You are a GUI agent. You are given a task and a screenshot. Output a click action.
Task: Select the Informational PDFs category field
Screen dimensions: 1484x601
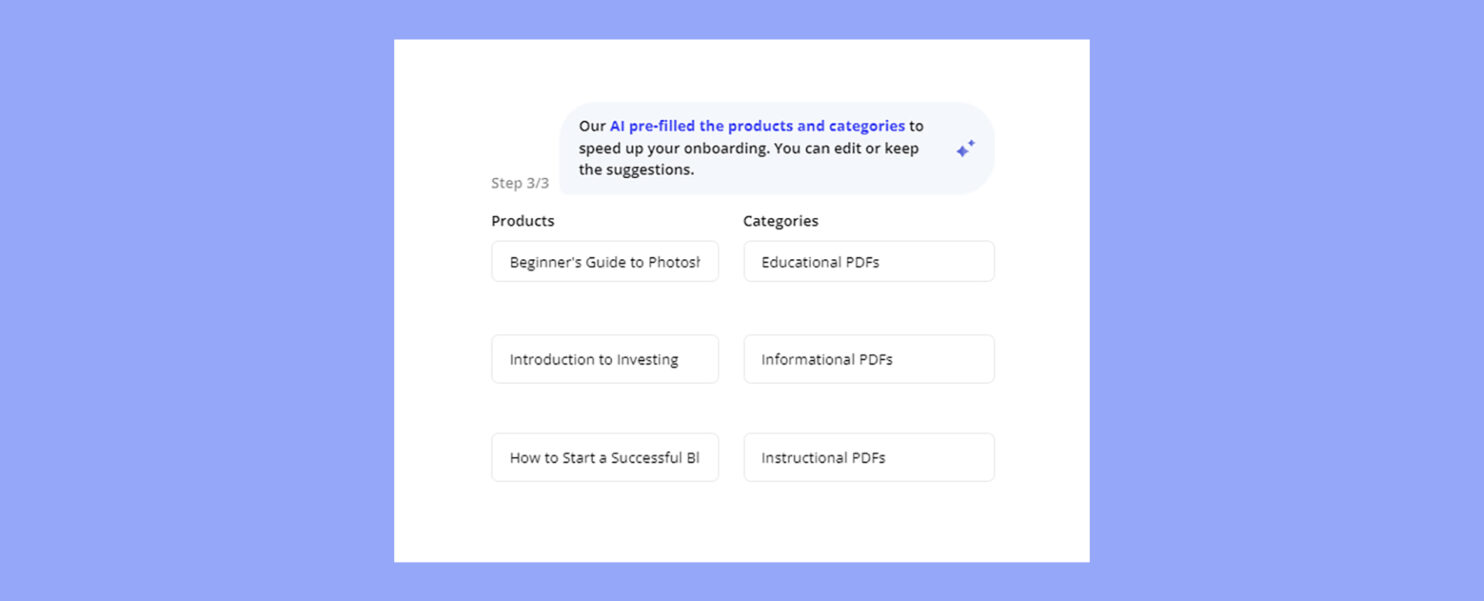pos(869,359)
